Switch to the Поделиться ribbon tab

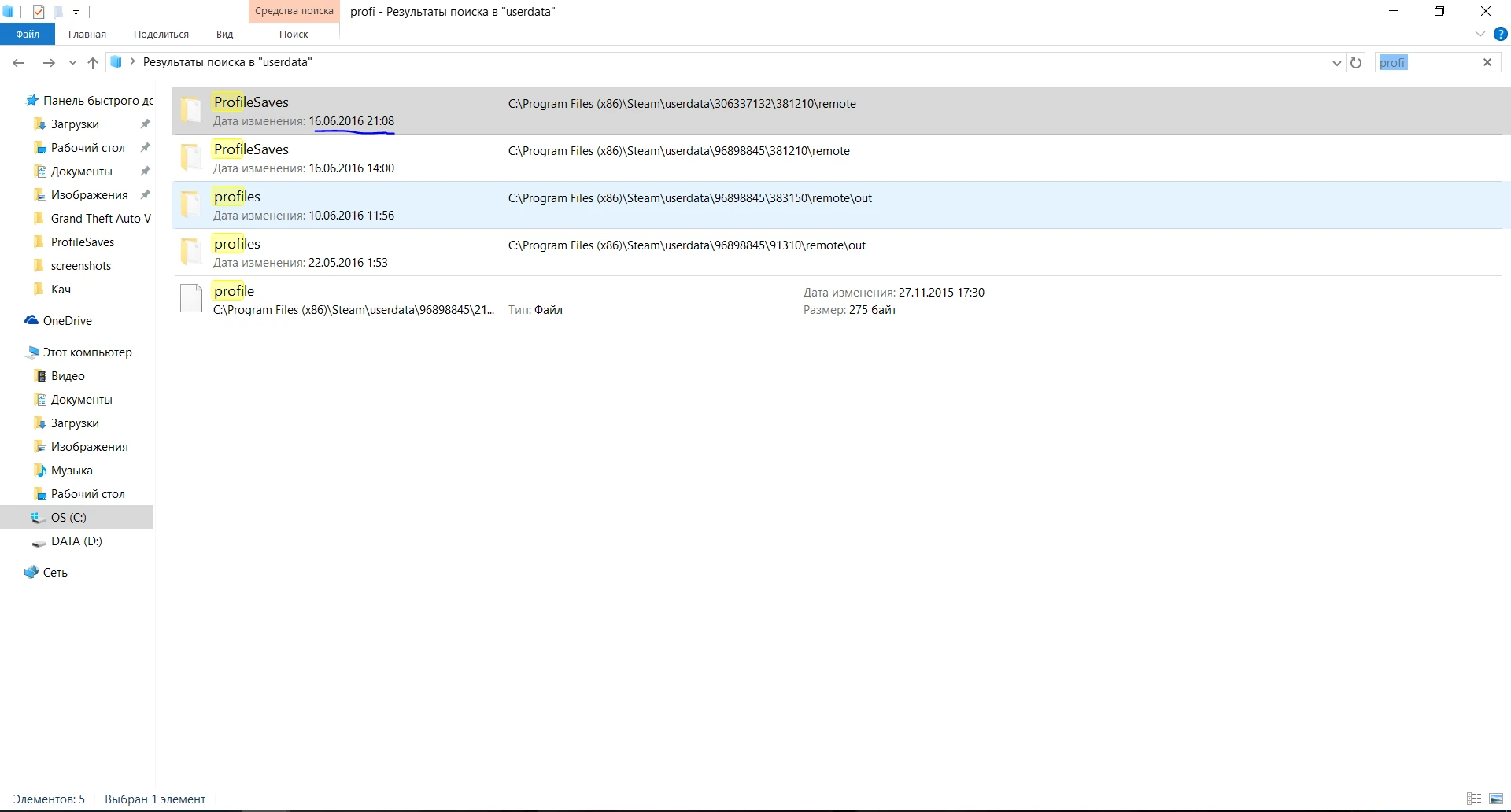(x=161, y=34)
